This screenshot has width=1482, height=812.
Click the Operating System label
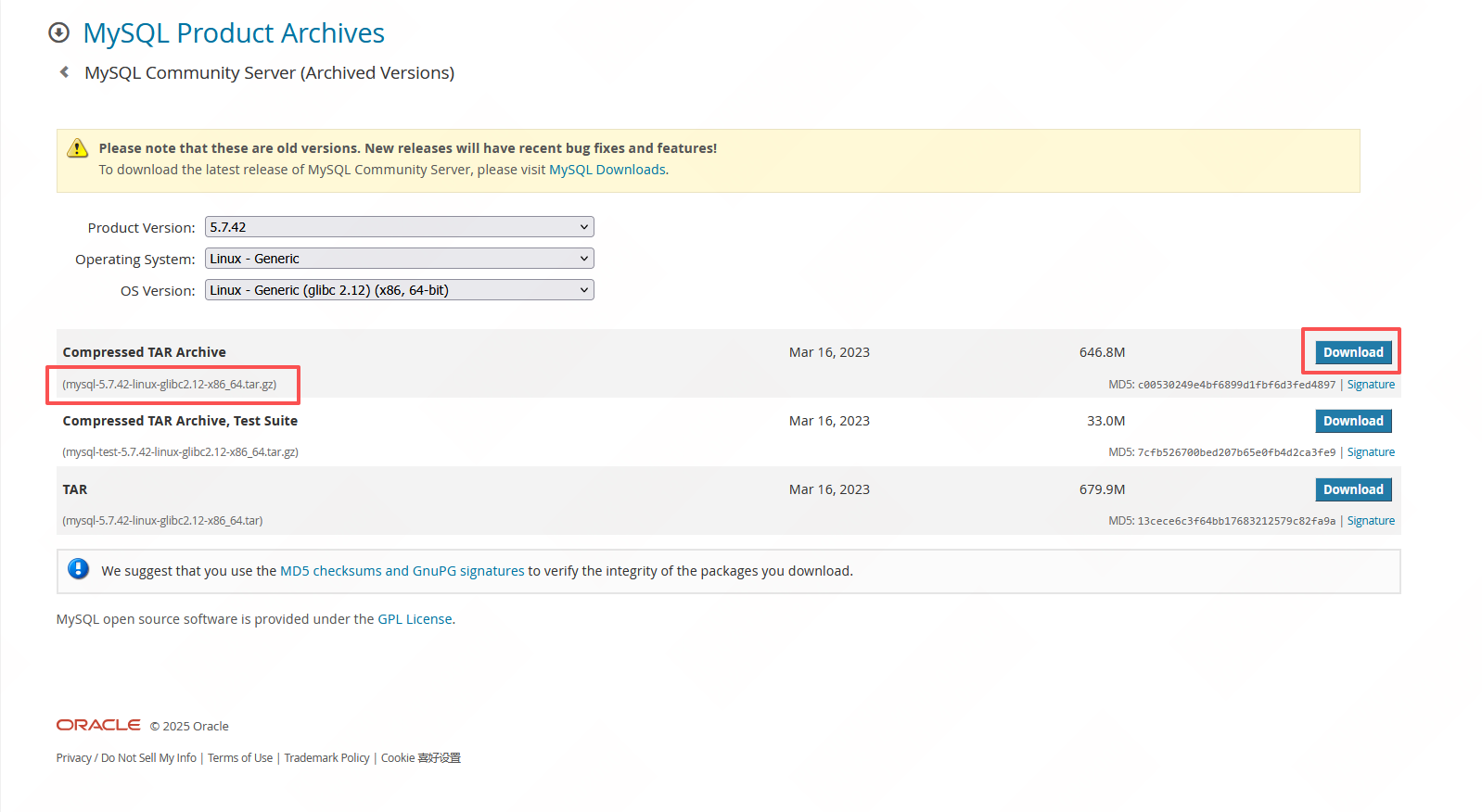pos(134,260)
